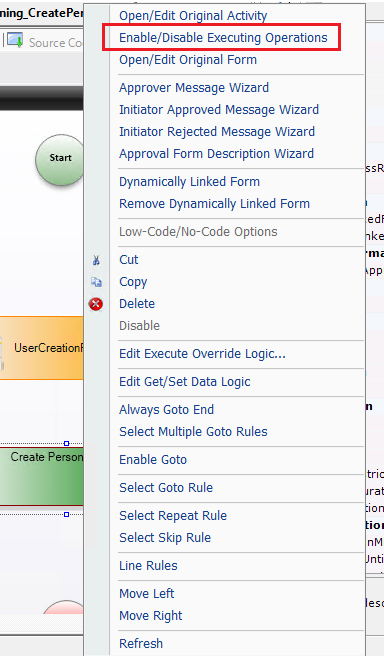Open Edit Get/Set Data Logic
The height and width of the screenshot is (656, 384).
(x=184, y=382)
